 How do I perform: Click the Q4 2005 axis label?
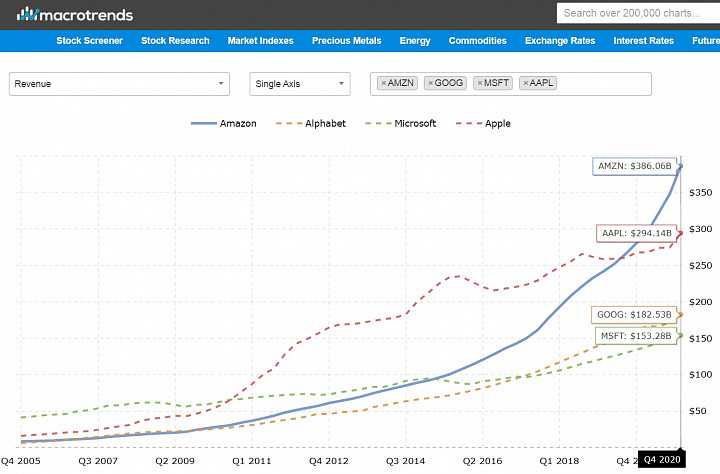(x=21, y=461)
